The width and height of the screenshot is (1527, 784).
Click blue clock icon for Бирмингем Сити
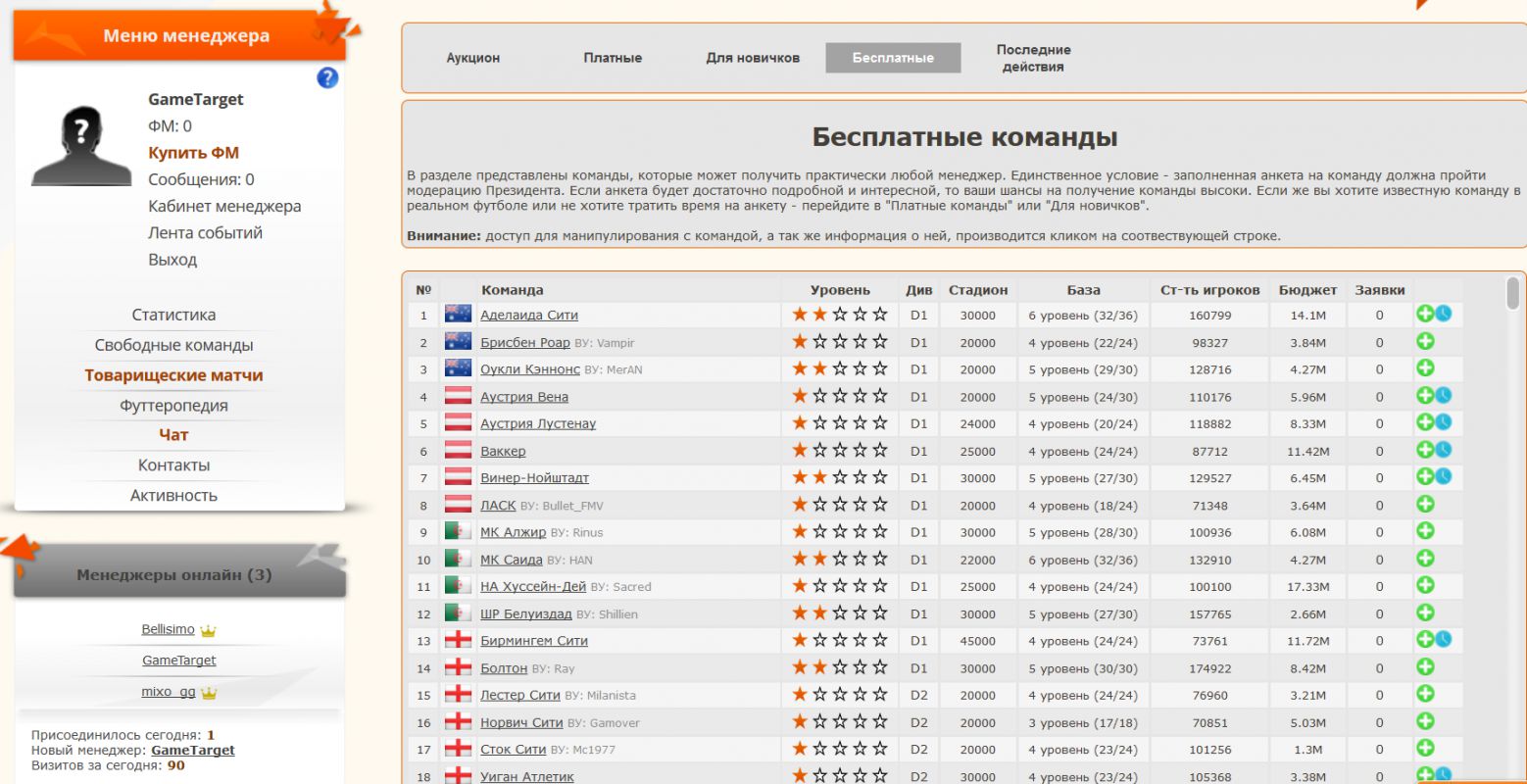click(1443, 640)
